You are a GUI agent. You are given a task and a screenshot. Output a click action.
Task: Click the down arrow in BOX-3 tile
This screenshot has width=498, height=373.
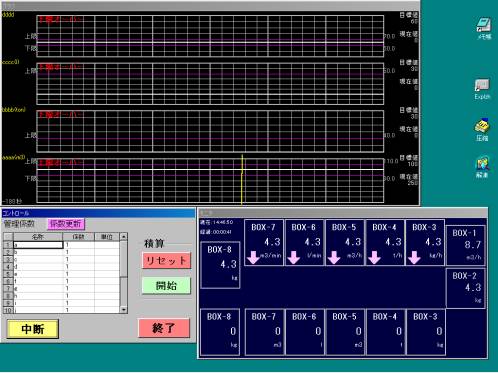[414, 258]
